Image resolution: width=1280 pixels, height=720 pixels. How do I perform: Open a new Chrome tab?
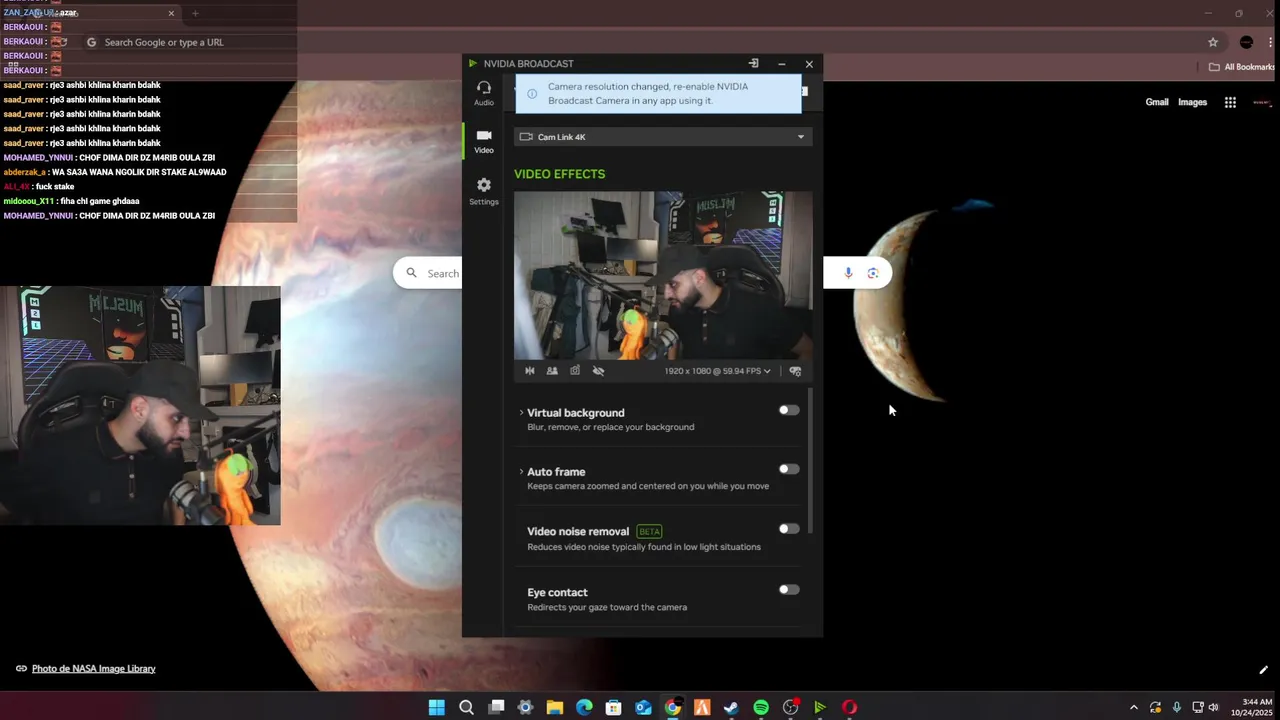click(x=195, y=13)
